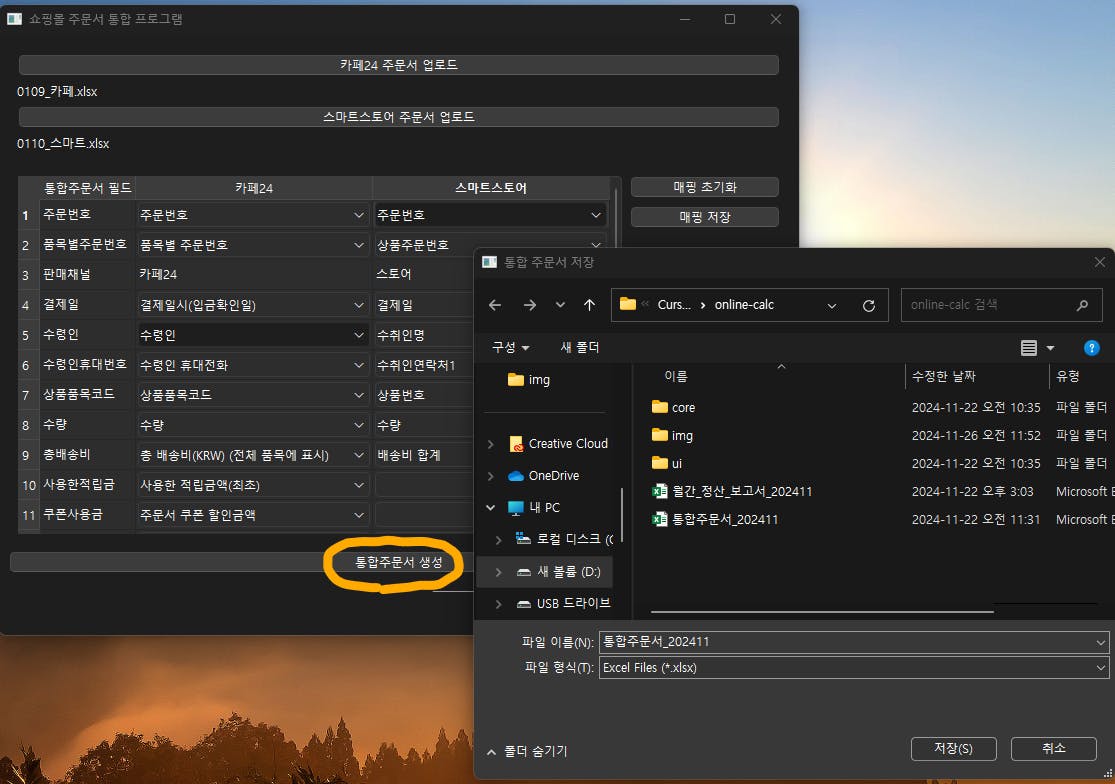Viewport: 1115px width, 784px height.
Task: Select 내 PC in navigation pane
Action: pyautogui.click(x=534, y=508)
